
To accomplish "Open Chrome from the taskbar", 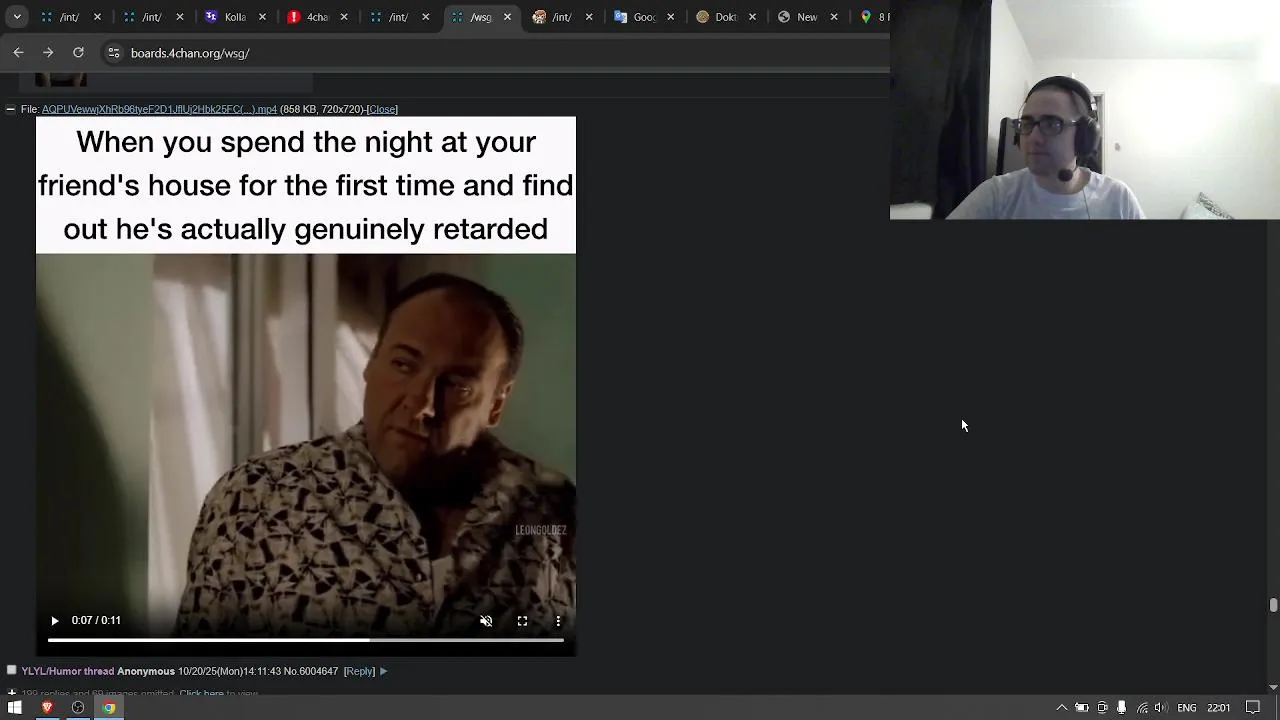I will (109, 708).
